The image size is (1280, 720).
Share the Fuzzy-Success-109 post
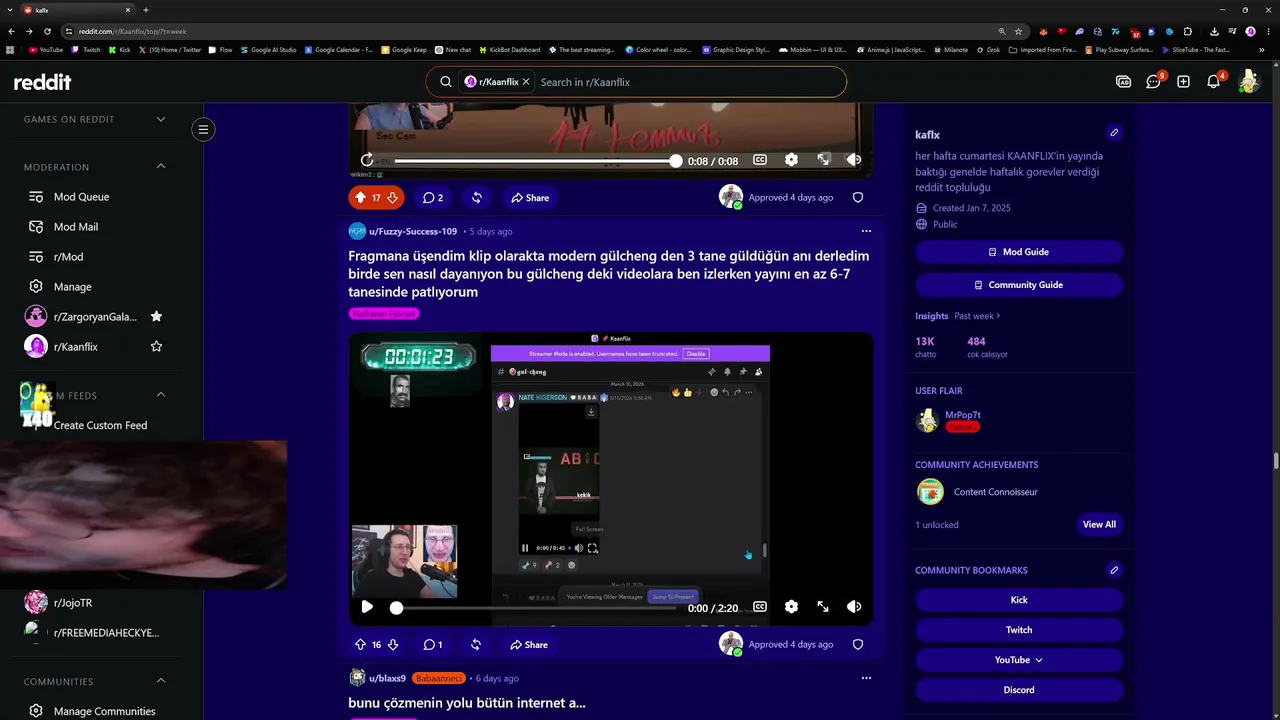click(x=529, y=645)
